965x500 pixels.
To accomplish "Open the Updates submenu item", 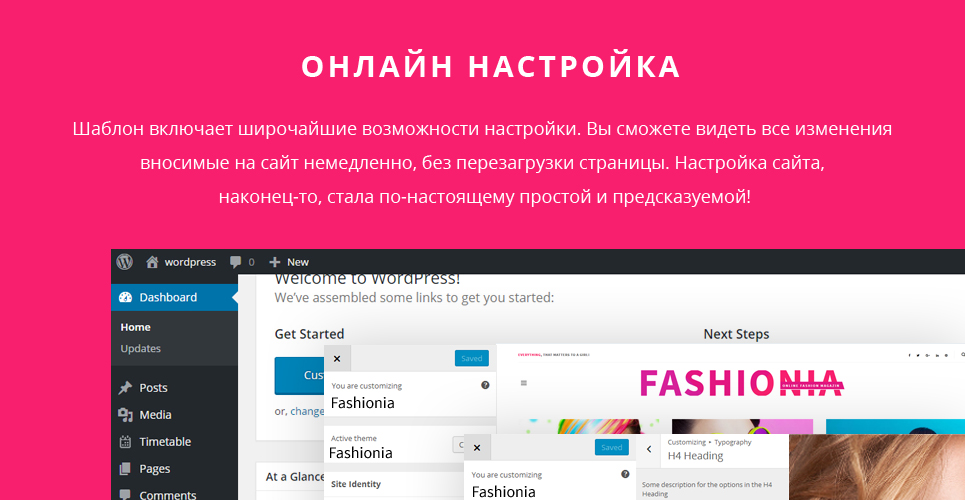I will [140, 348].
